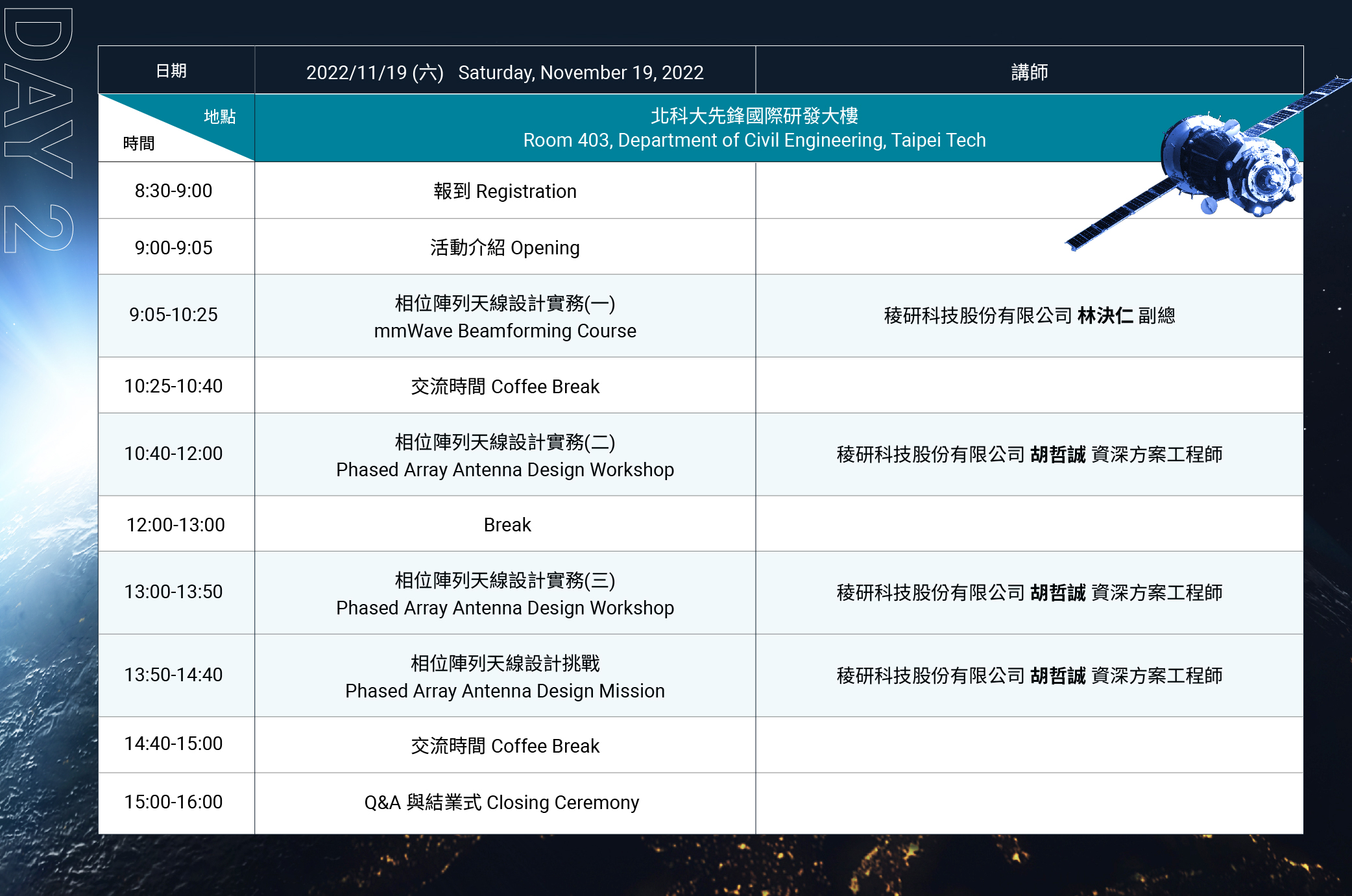Click Q&A 與結業式 Closing Ceremony
This screenshot has width=1352, height=896.
point(501,803)
